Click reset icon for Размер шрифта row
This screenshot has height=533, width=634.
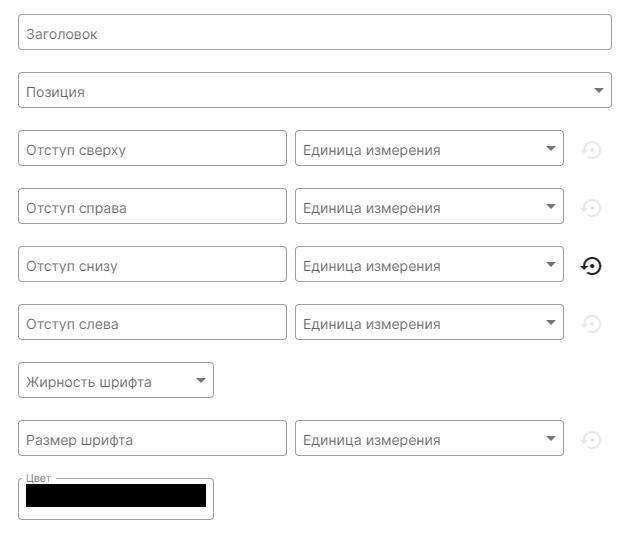tap(591, 440)
